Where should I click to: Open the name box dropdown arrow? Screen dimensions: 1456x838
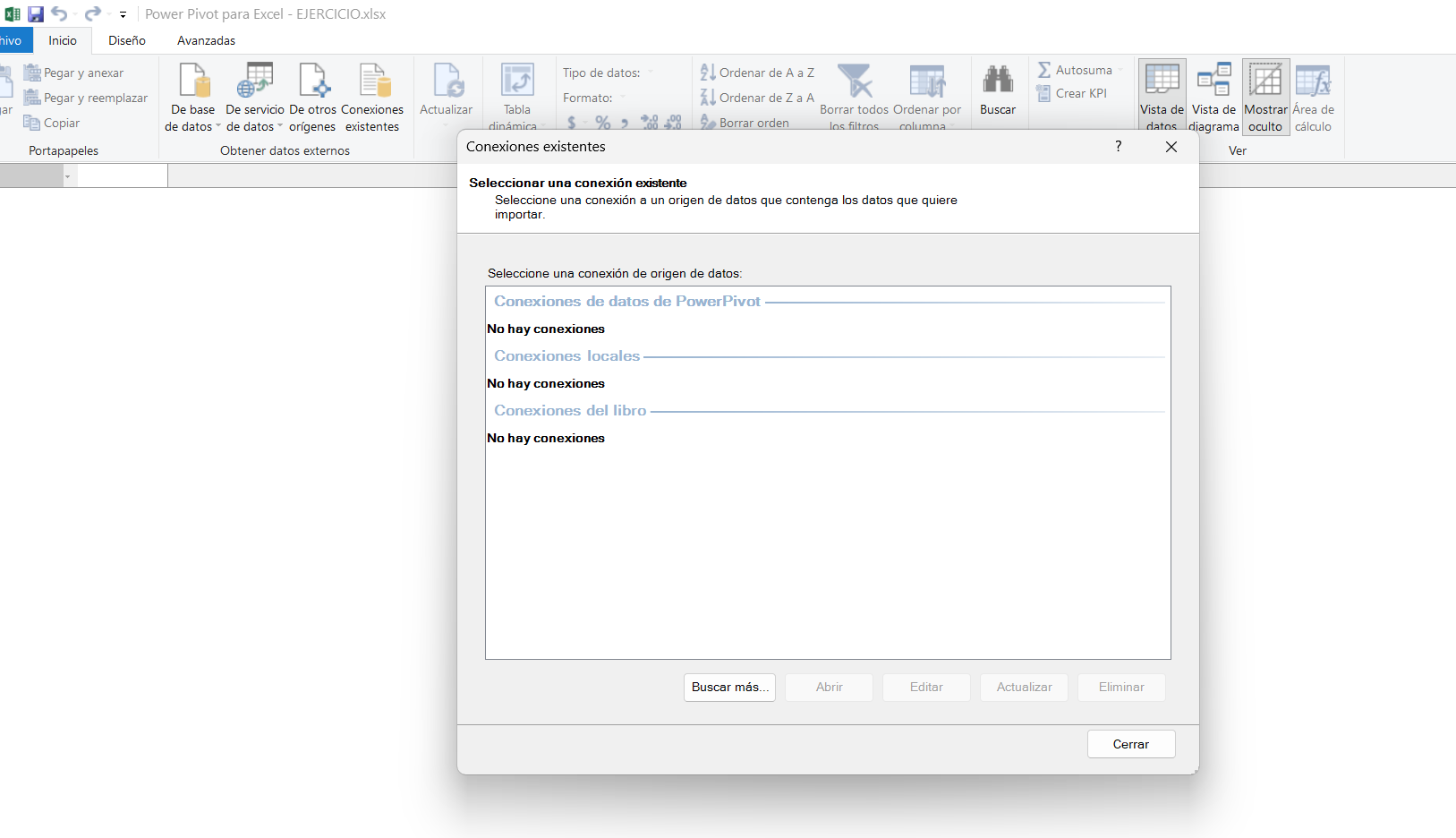pyautogui.click(x=67, y=176)
